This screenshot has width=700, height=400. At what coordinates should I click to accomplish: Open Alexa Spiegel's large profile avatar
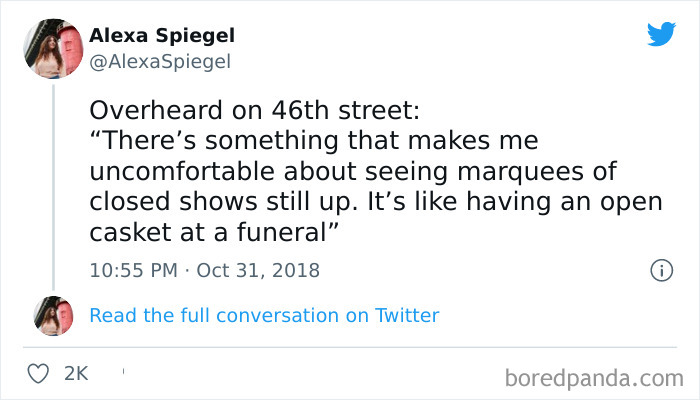[x=53, y=47]
